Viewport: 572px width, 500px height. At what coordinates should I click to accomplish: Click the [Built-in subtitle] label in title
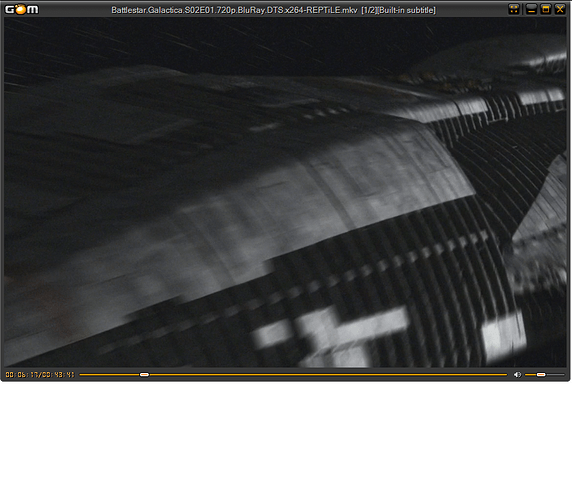pos(407,10)
